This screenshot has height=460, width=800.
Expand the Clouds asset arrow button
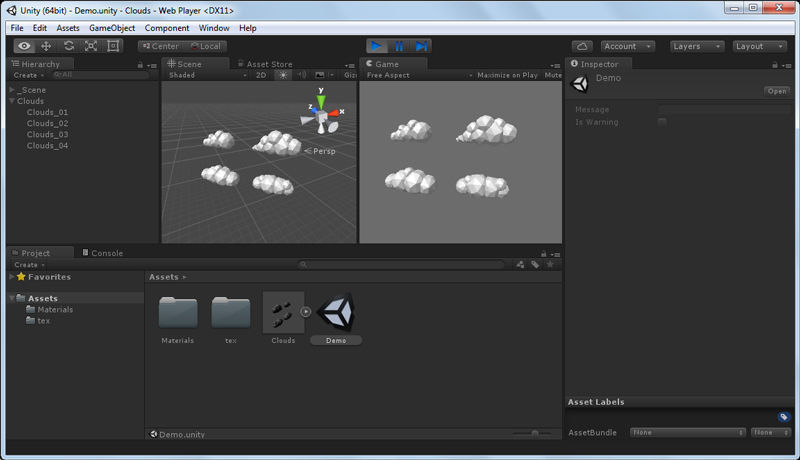tap(306, 312)
